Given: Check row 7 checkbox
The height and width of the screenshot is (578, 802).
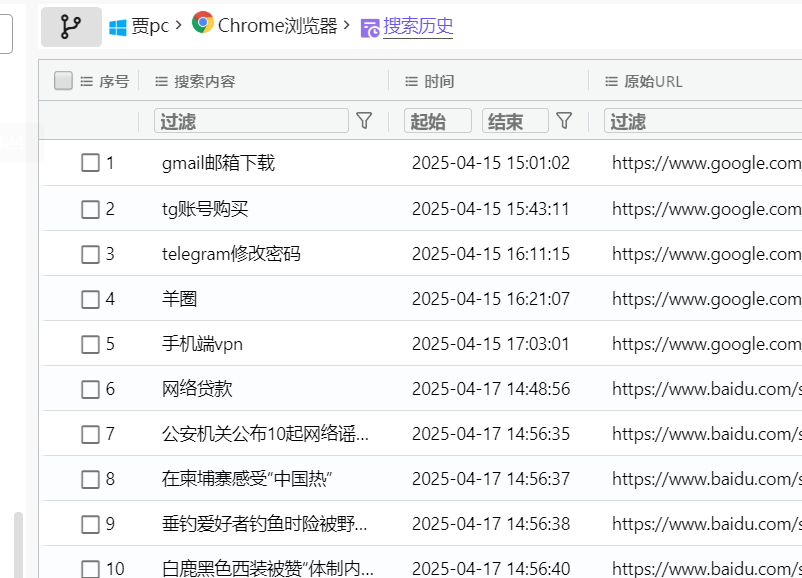Looking at the screenshot, I should point(91,434).
